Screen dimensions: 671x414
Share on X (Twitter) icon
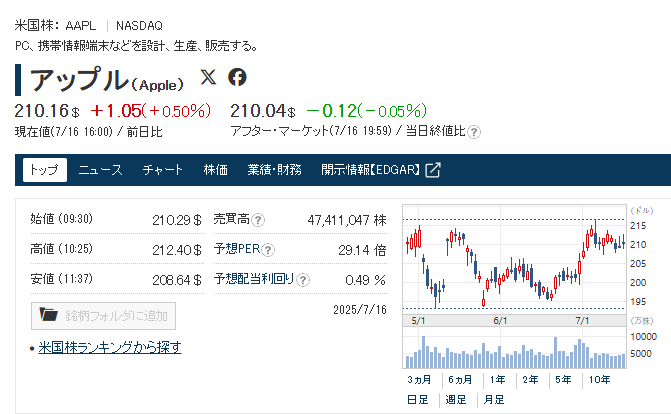208,77
